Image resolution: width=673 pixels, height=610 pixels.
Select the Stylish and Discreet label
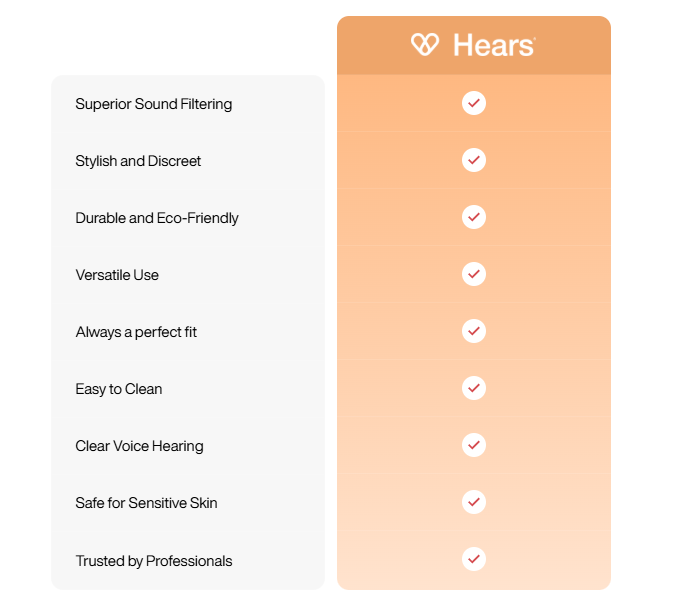point(138,161)
